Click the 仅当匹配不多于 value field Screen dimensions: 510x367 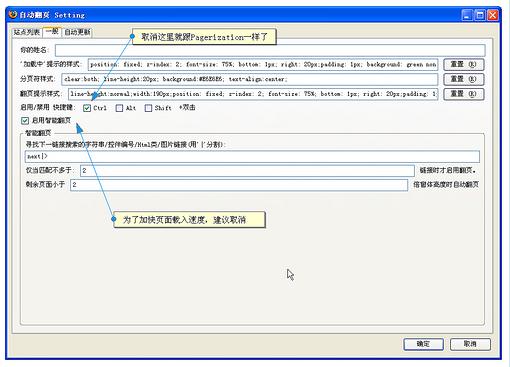tap(247, 170)
